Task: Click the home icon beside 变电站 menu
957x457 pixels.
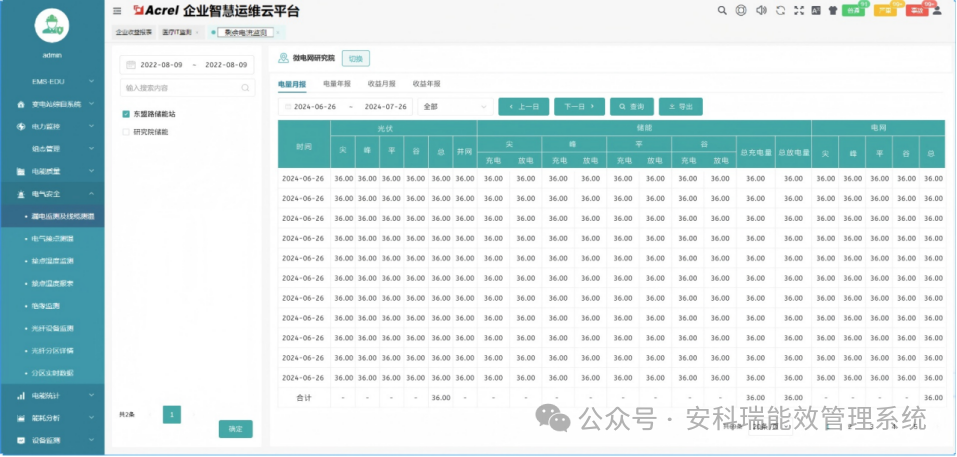Action: tap(21, 104)
